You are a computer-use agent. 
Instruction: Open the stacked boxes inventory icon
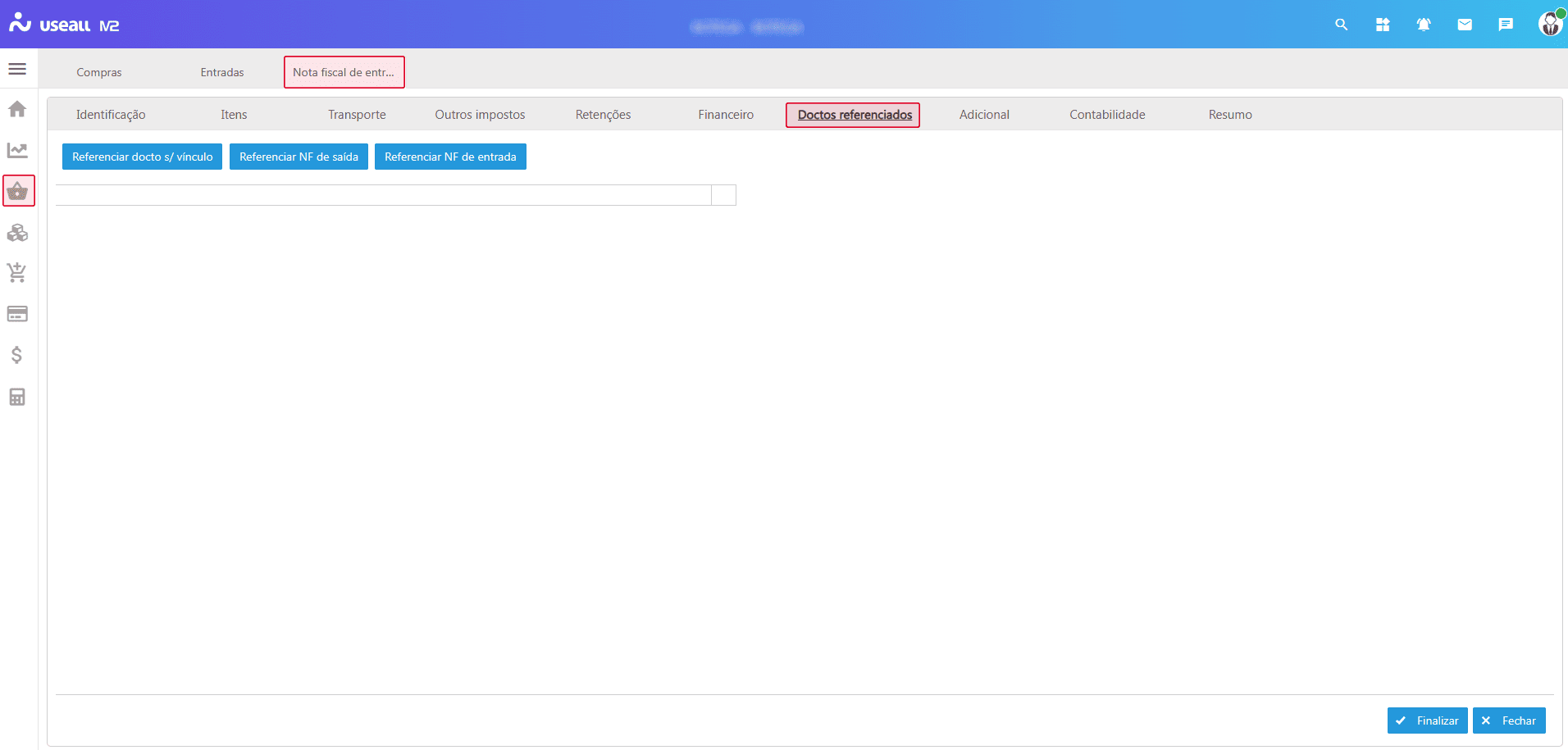click(17, 233)
